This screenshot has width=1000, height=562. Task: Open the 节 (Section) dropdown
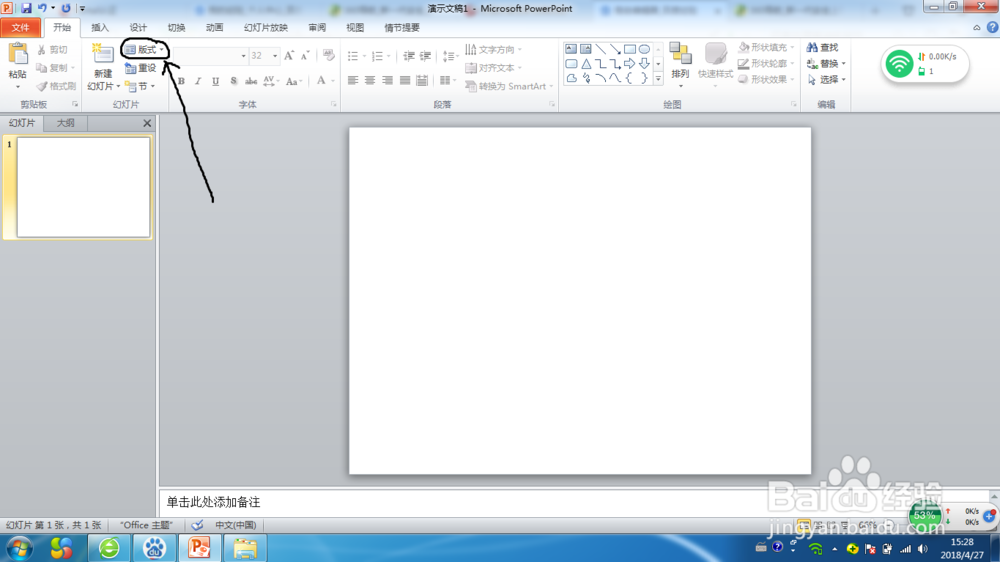140,86
